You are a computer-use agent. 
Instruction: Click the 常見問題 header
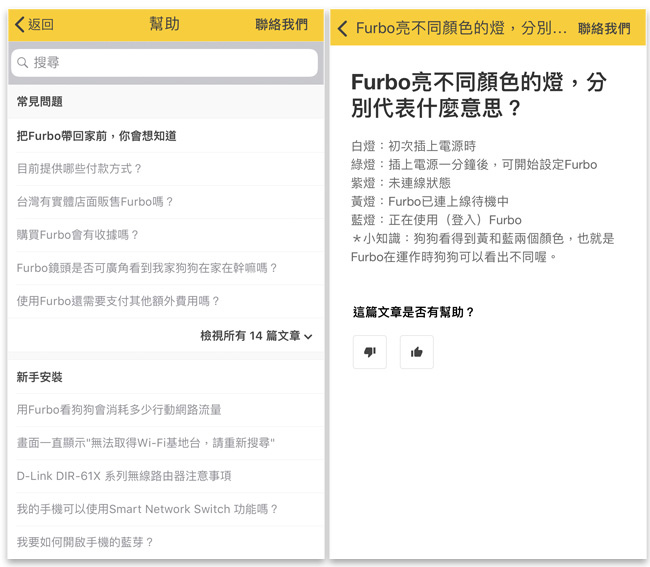[x=39, y=102]
